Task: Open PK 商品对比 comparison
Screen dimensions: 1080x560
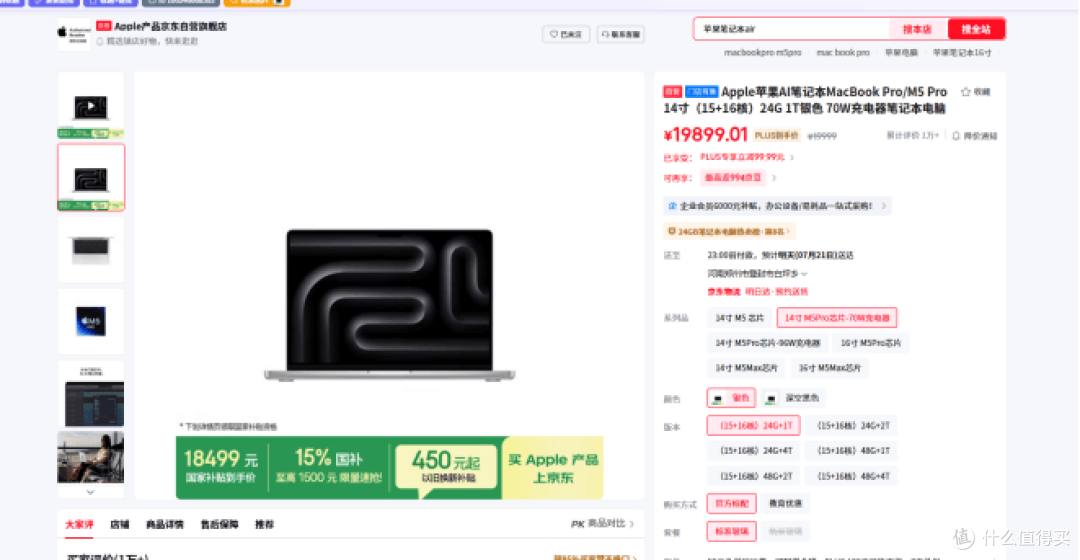Action: pyautogui.click(x=602, y=524)
